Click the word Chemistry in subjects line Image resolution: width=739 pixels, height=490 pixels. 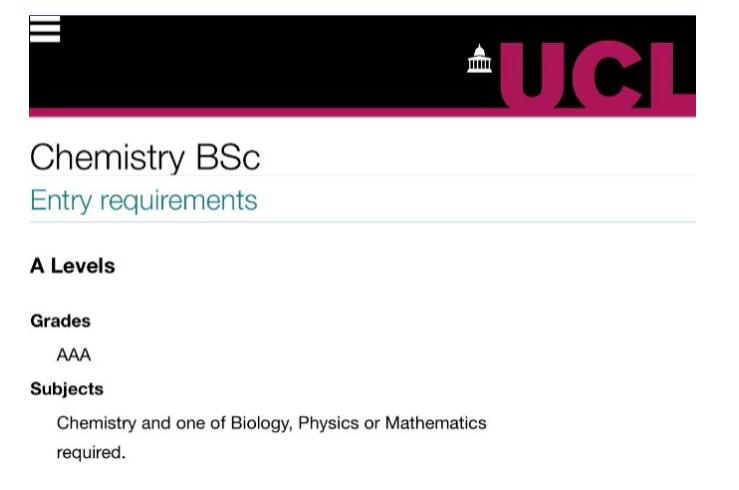point(97,423)
